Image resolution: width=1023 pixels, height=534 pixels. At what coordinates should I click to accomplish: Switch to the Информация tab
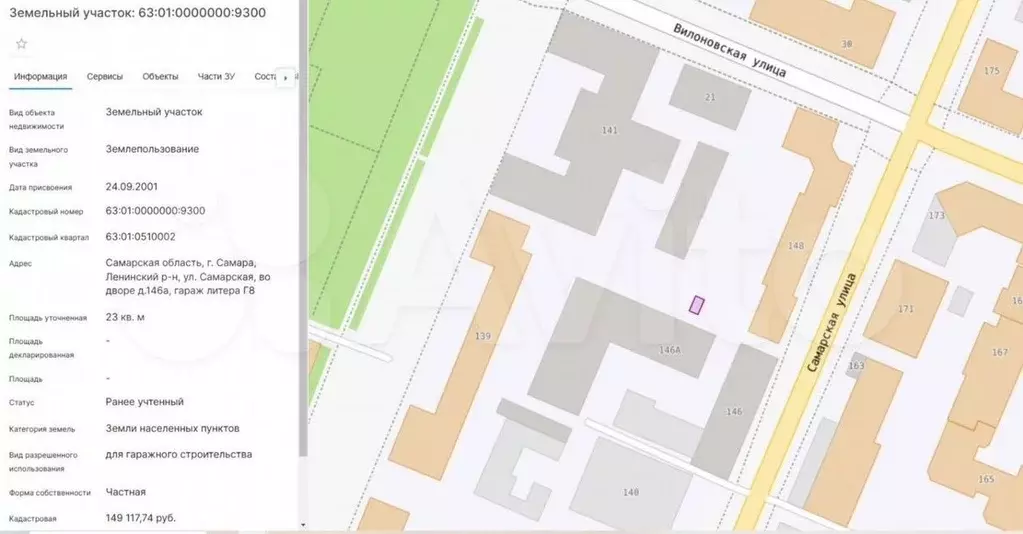coord(41,77)
